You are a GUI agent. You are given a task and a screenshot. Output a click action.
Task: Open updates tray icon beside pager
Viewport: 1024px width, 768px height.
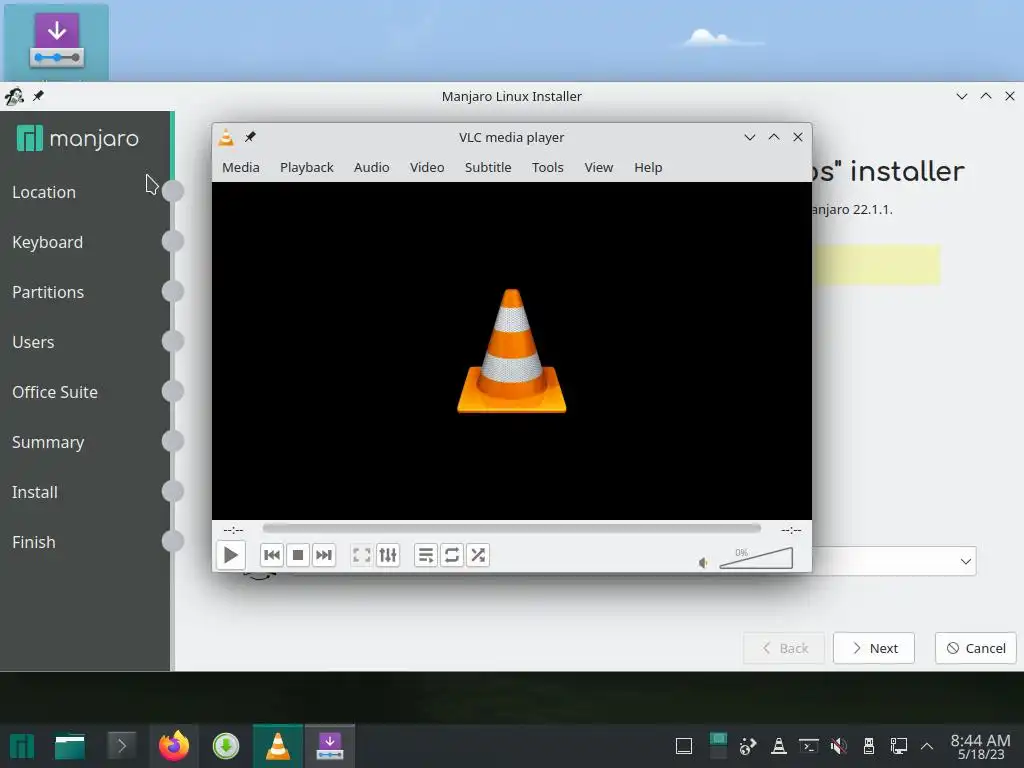point(748,746)
